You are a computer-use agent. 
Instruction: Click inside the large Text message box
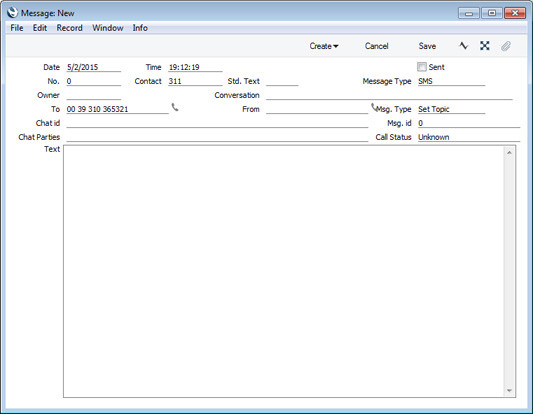pyautogui.click(x=284, y=271)
